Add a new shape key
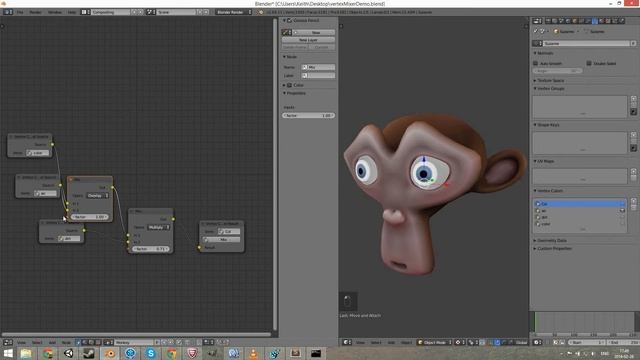This screenshot has height=360, width=640. pos(633,135)
